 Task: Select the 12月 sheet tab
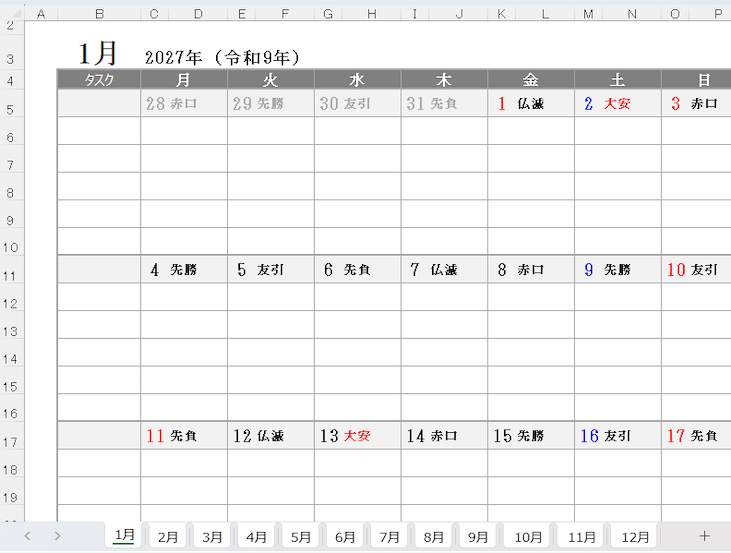[x=635, y=537]
